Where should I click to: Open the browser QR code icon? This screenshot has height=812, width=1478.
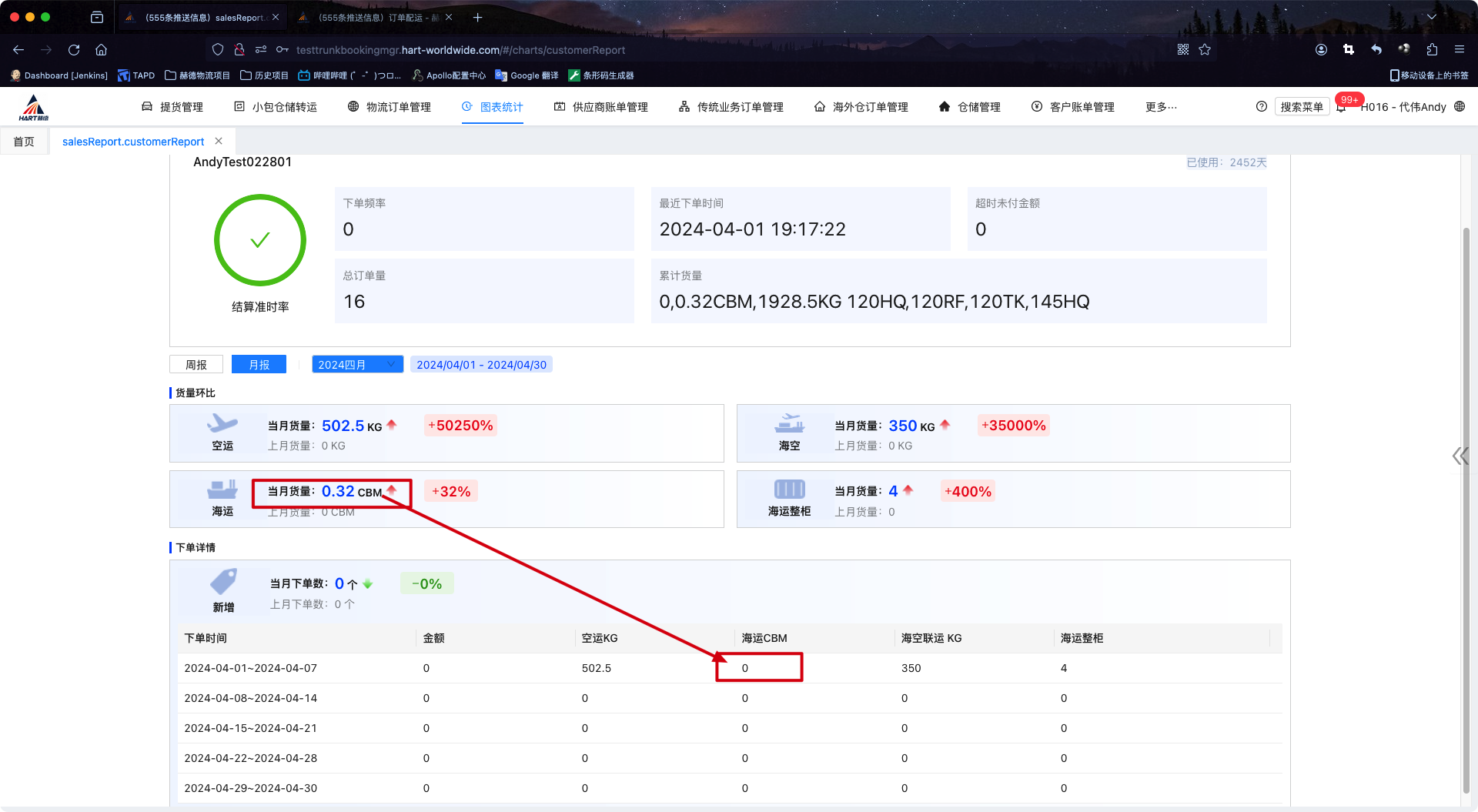(1183, 50)
